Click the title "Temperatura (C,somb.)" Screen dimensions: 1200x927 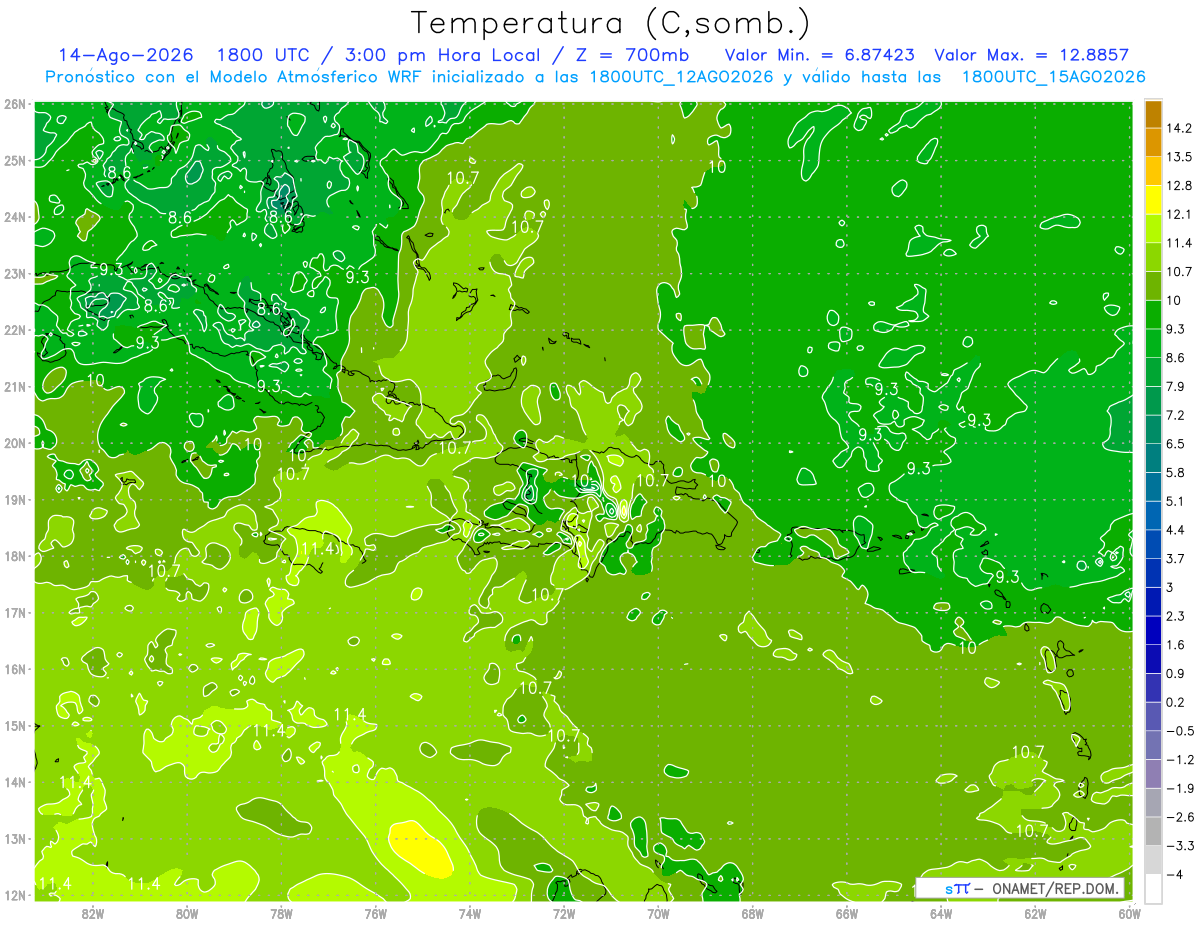click(x=610, y=22)
